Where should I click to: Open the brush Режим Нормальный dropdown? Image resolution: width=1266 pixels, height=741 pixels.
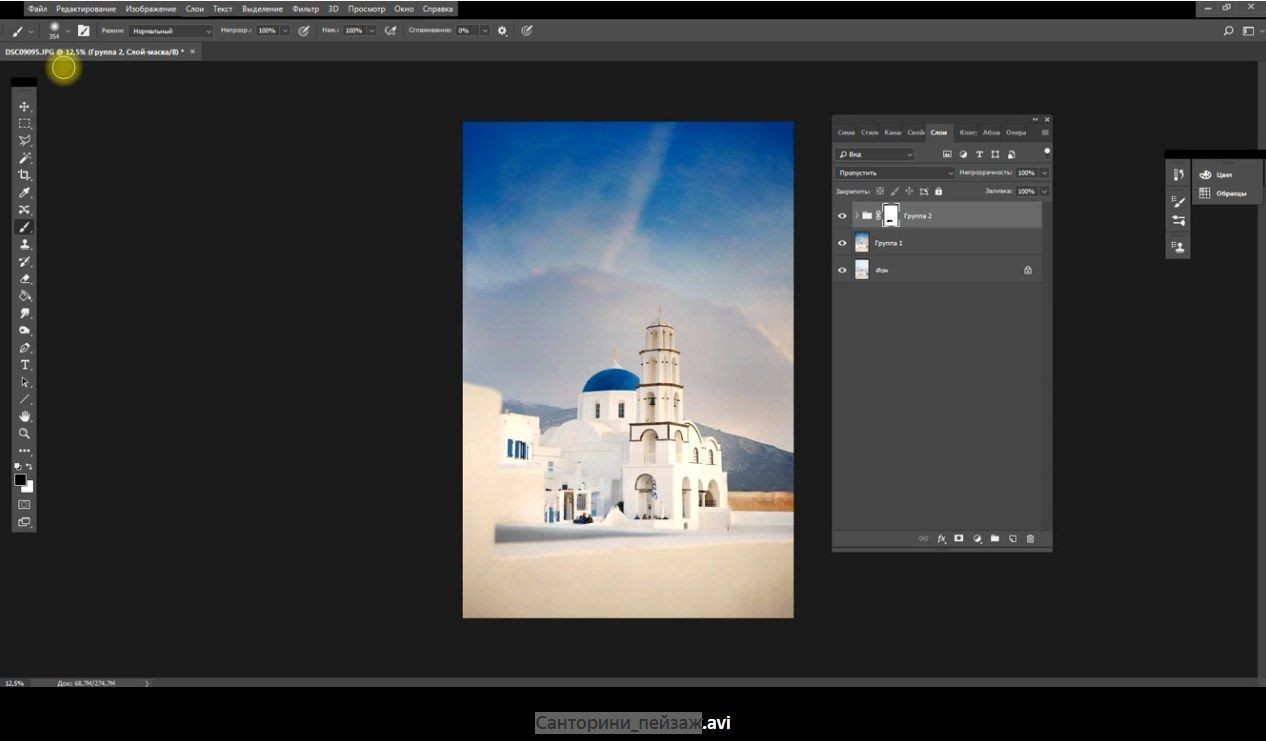click(170, 31)
